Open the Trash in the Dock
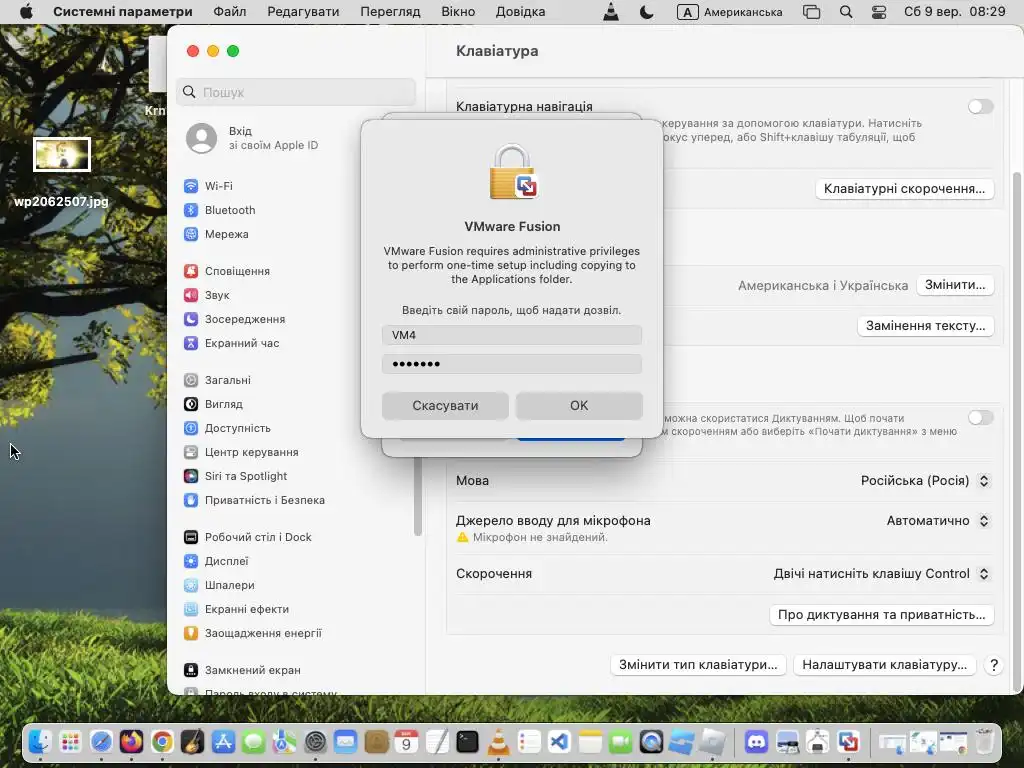1024x768 pixels. pyautogui.click(x=984, y=742)
